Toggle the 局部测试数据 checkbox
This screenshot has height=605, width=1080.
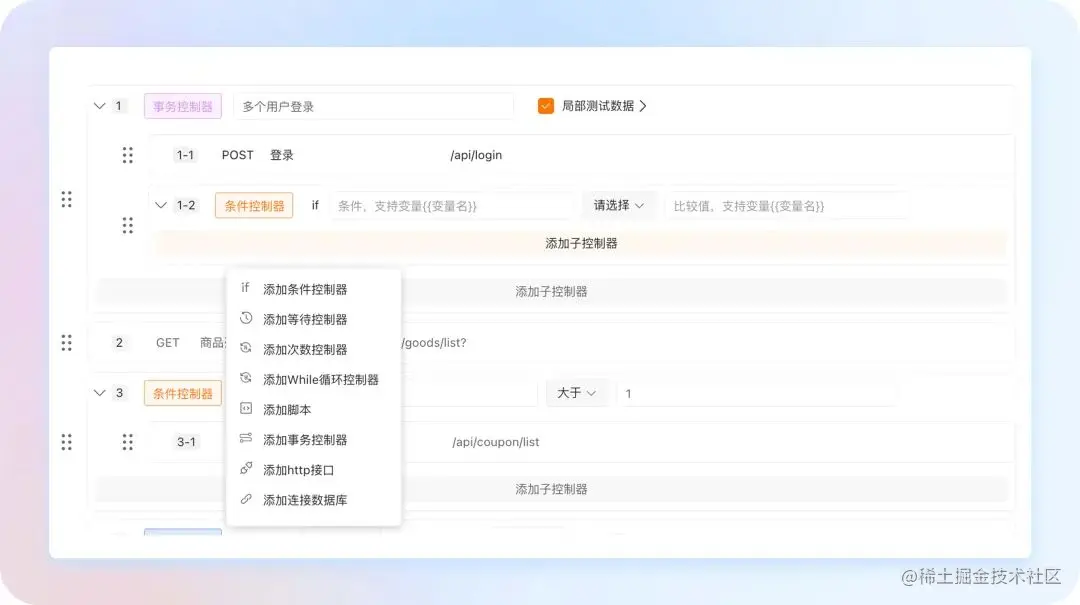tap(546, 106)
